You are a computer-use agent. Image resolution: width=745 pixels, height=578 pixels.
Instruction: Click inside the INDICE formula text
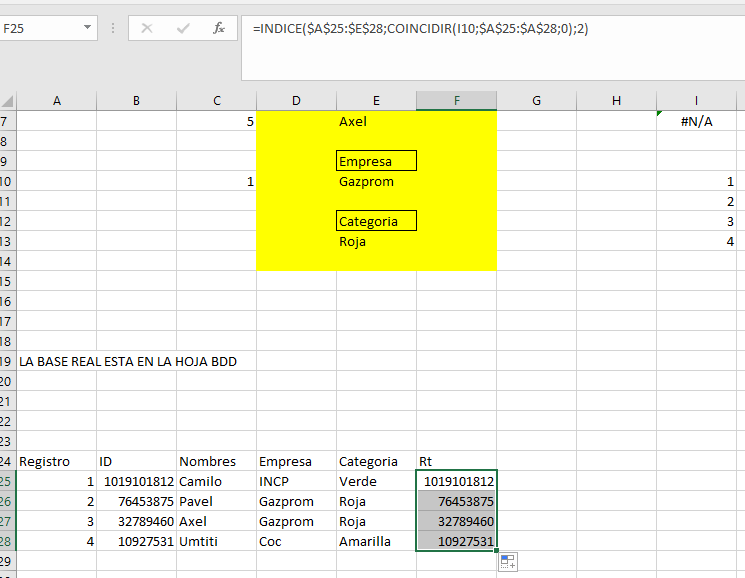[420, 28]
